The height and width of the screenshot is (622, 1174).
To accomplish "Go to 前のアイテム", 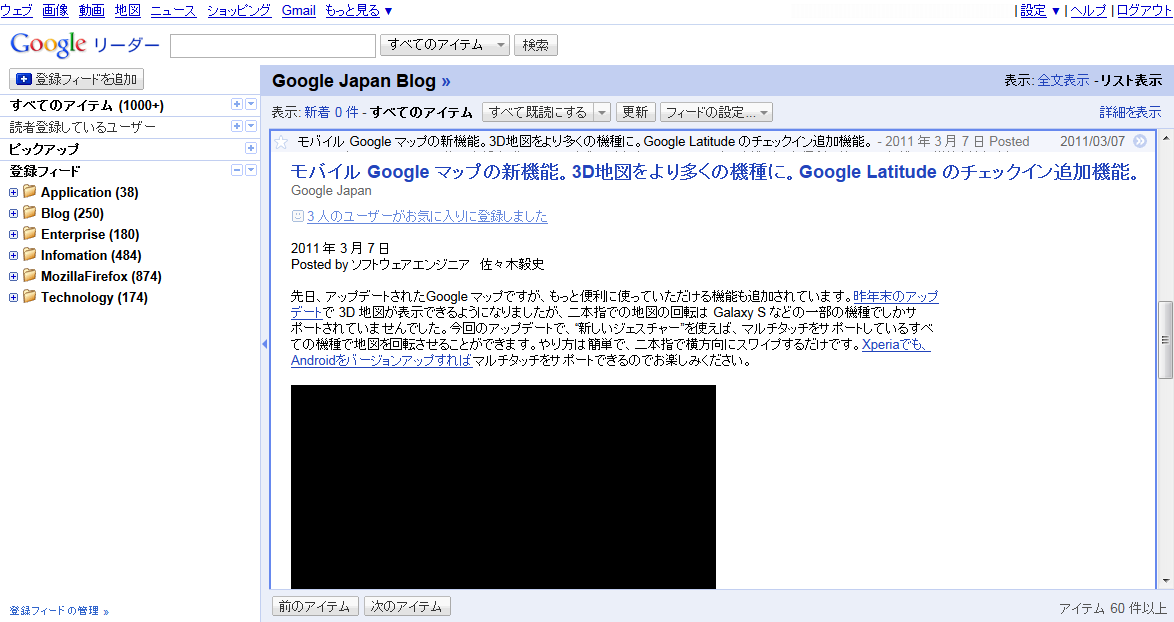I will (314, 606).
